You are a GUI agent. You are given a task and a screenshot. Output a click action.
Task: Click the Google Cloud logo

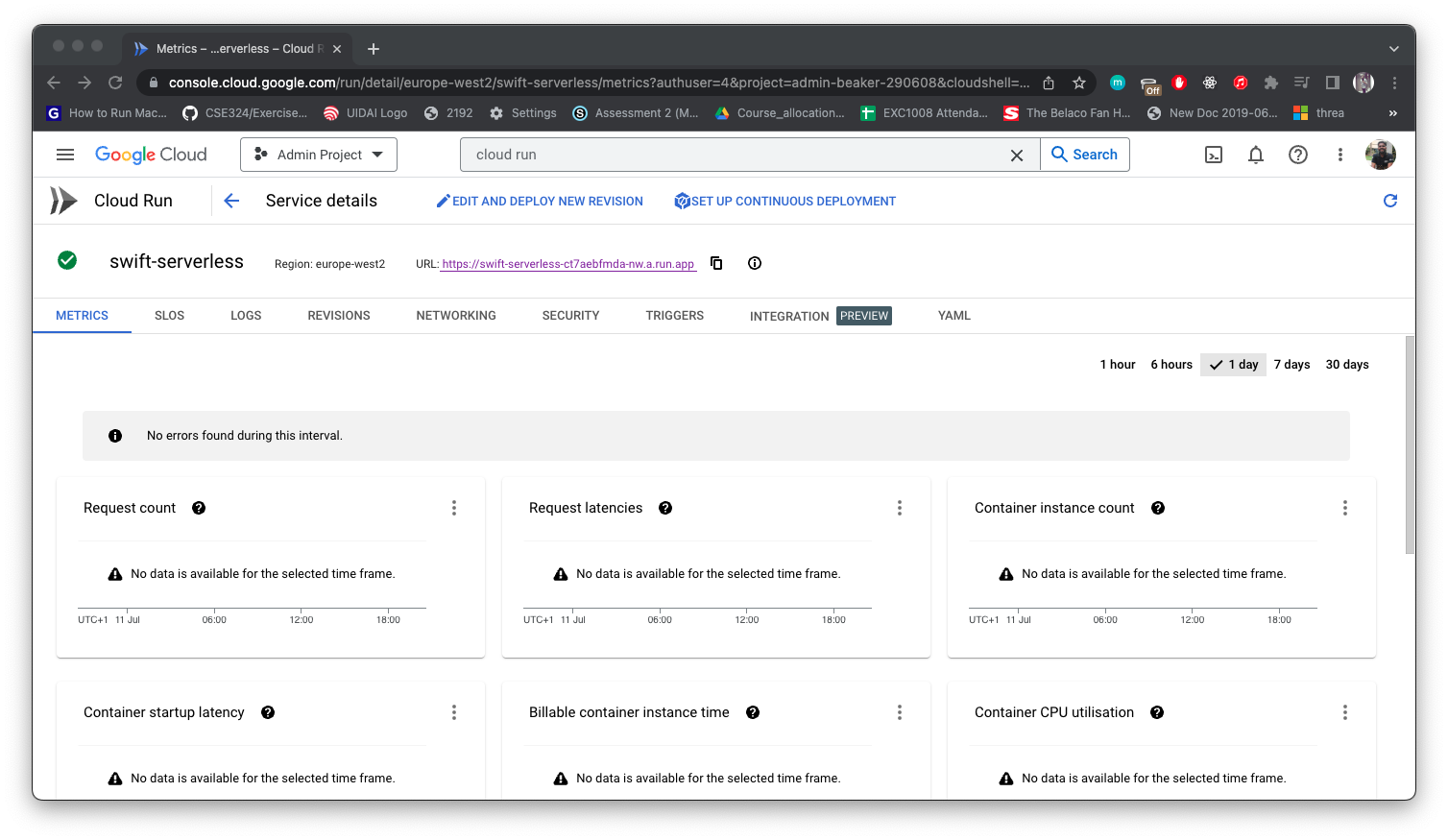coord(151,155)
